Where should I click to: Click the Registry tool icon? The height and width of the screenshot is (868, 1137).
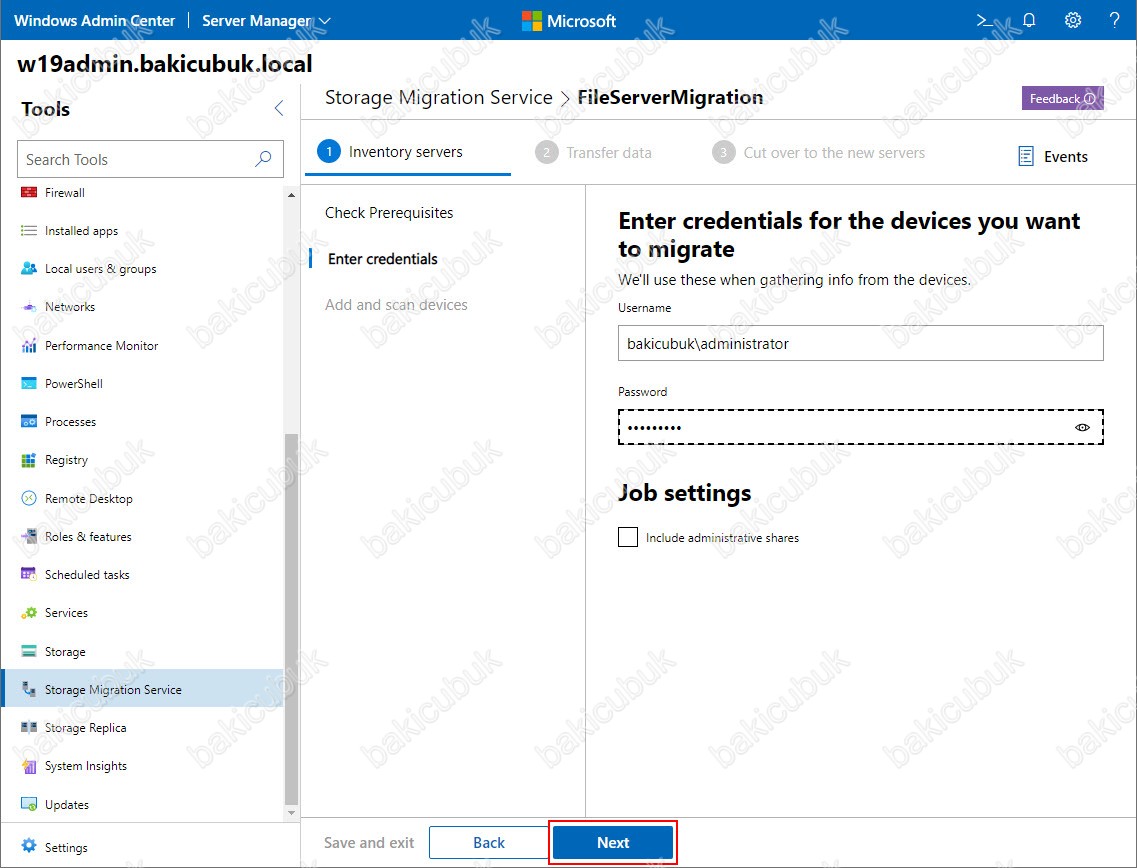pyautogui.click(x=29, y=460)
